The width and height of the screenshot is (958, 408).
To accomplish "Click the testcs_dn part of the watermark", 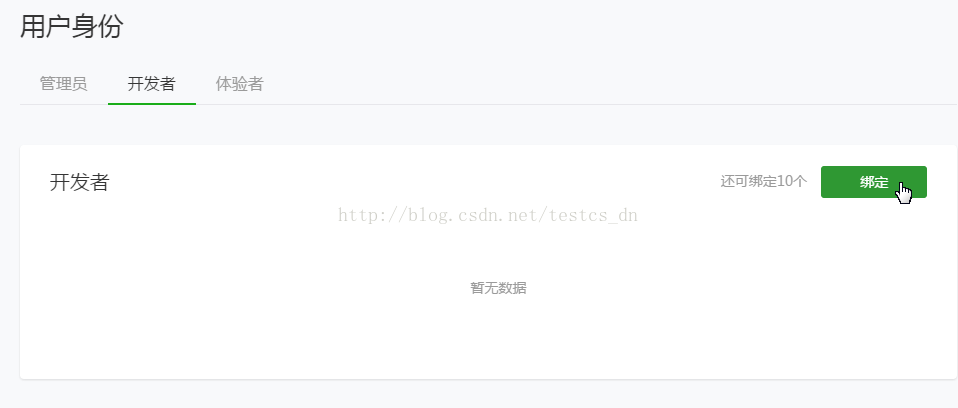I will [593, 215].
